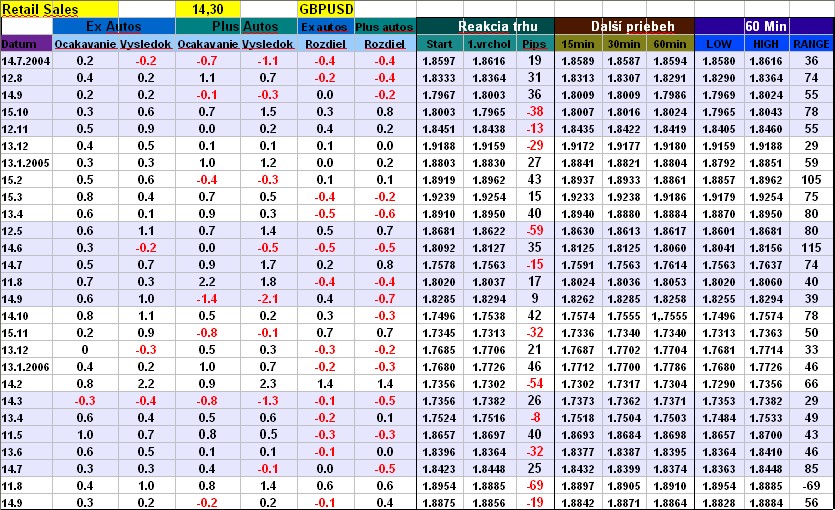Select the red Pips value -54
Screen dimensions: 835x510
[x=535, y=384]
